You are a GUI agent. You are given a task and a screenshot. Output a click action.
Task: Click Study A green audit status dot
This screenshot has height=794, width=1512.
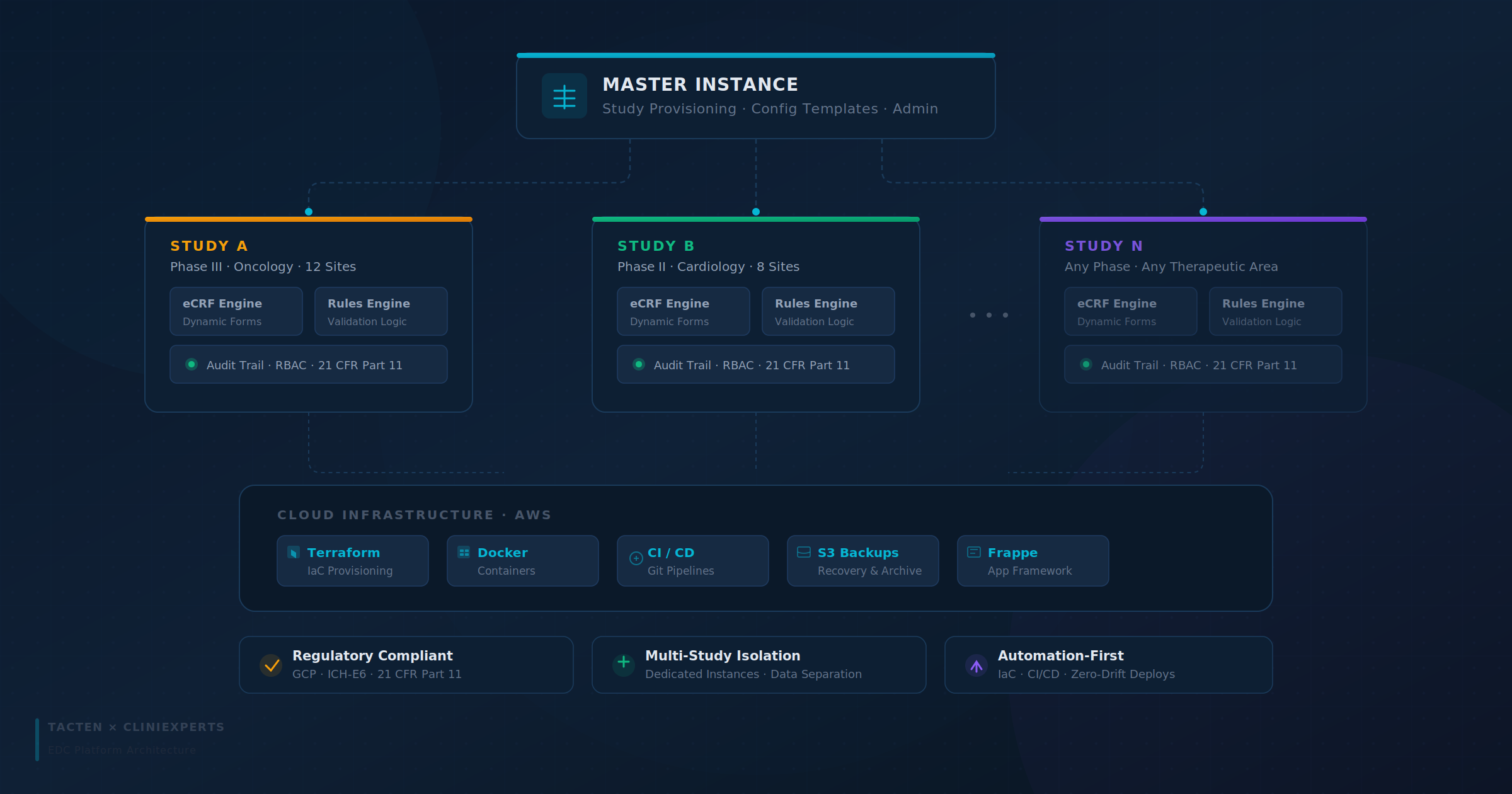coord(192,364)
